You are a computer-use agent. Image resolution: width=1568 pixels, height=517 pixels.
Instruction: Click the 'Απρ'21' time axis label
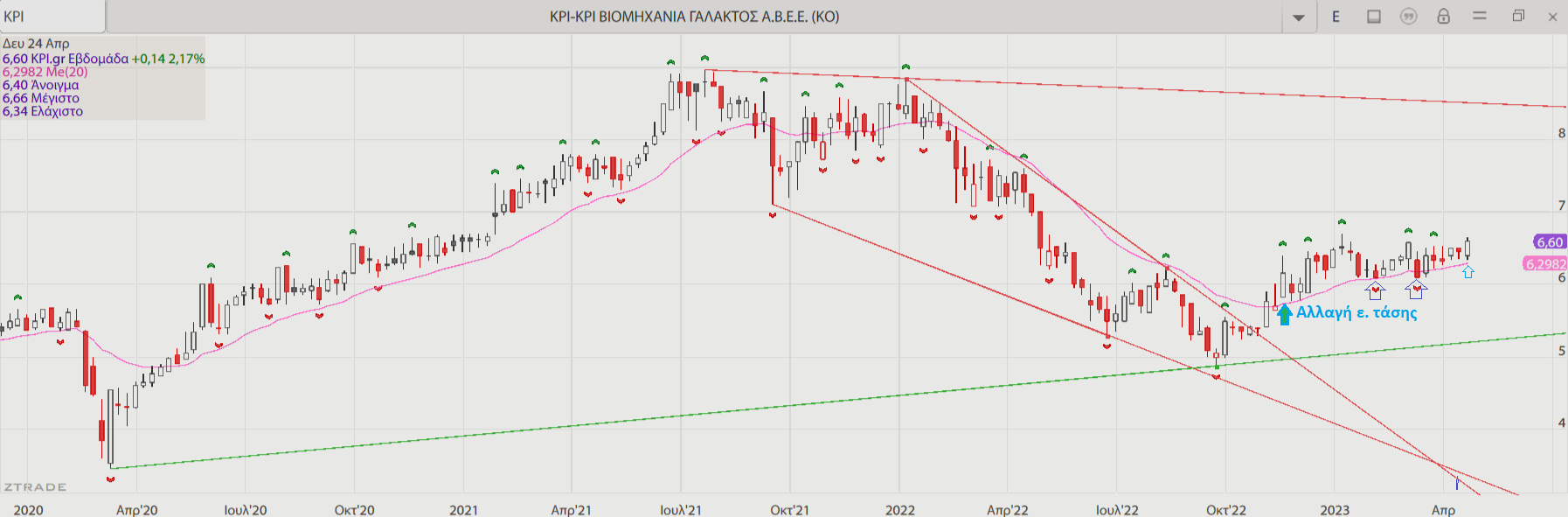571,509
